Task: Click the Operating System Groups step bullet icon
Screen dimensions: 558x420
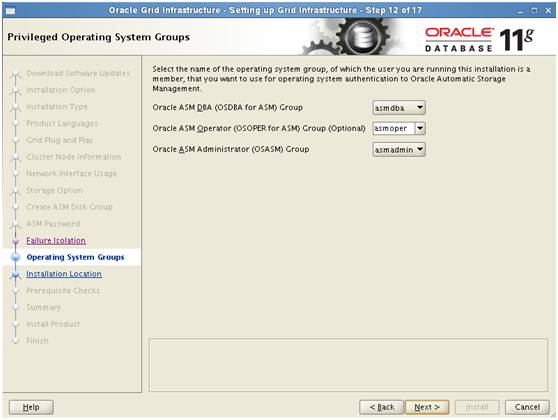Action: coord(15,257)
